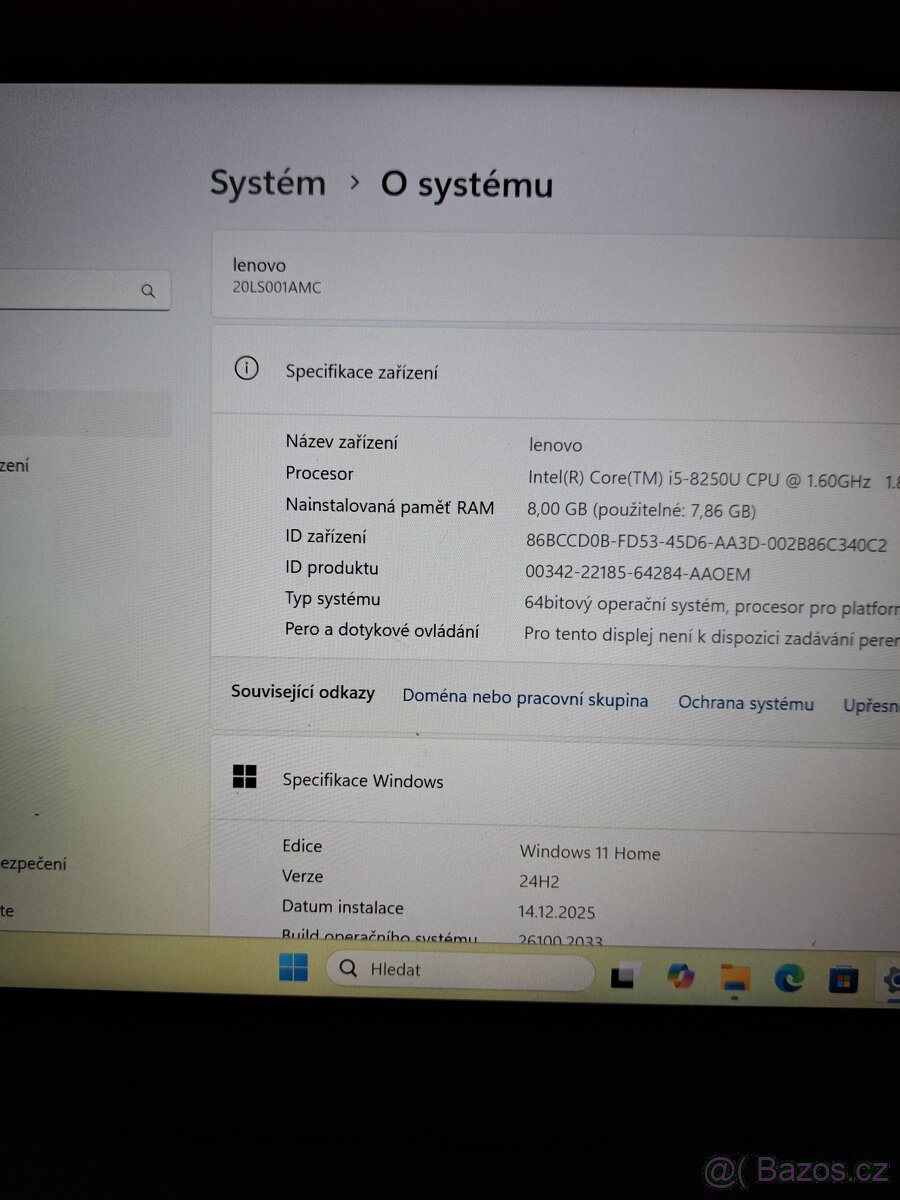Expand the lenovo device header card
Image resolution: width=900 pixels, height=1200 pixels.
click(x=552, y=276)
